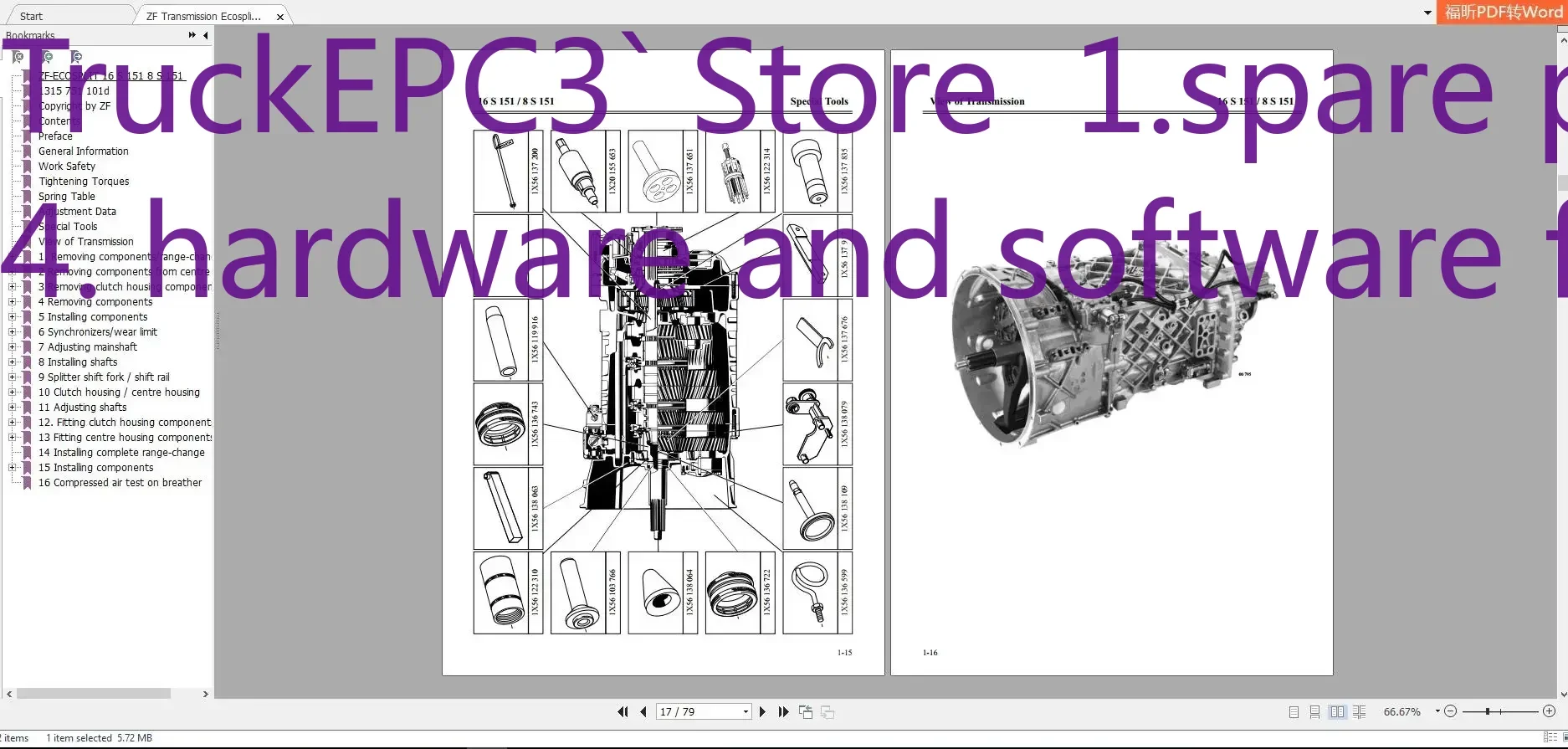Expand the 7 Adjusting mainshaft bookmark
The image size is (1568, 749).
pyautogui.click(x=13, y=347)
